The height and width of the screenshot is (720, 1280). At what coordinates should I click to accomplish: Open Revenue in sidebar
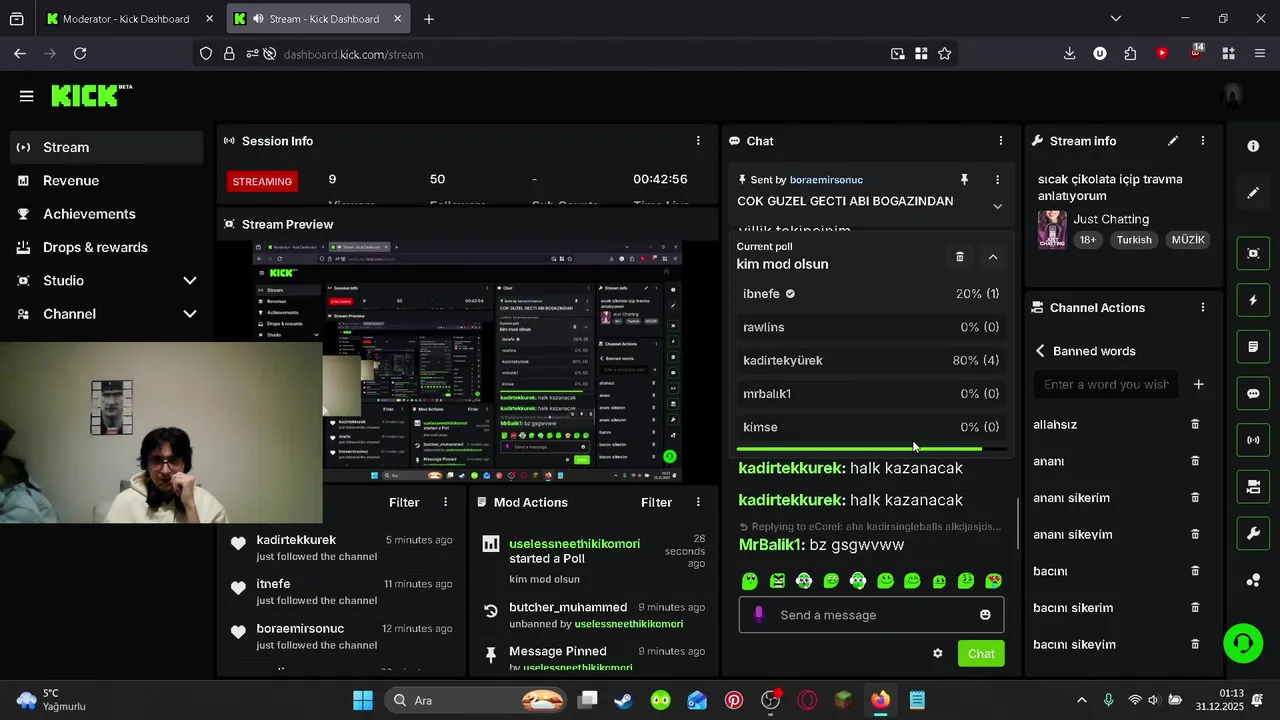(107, 181)
